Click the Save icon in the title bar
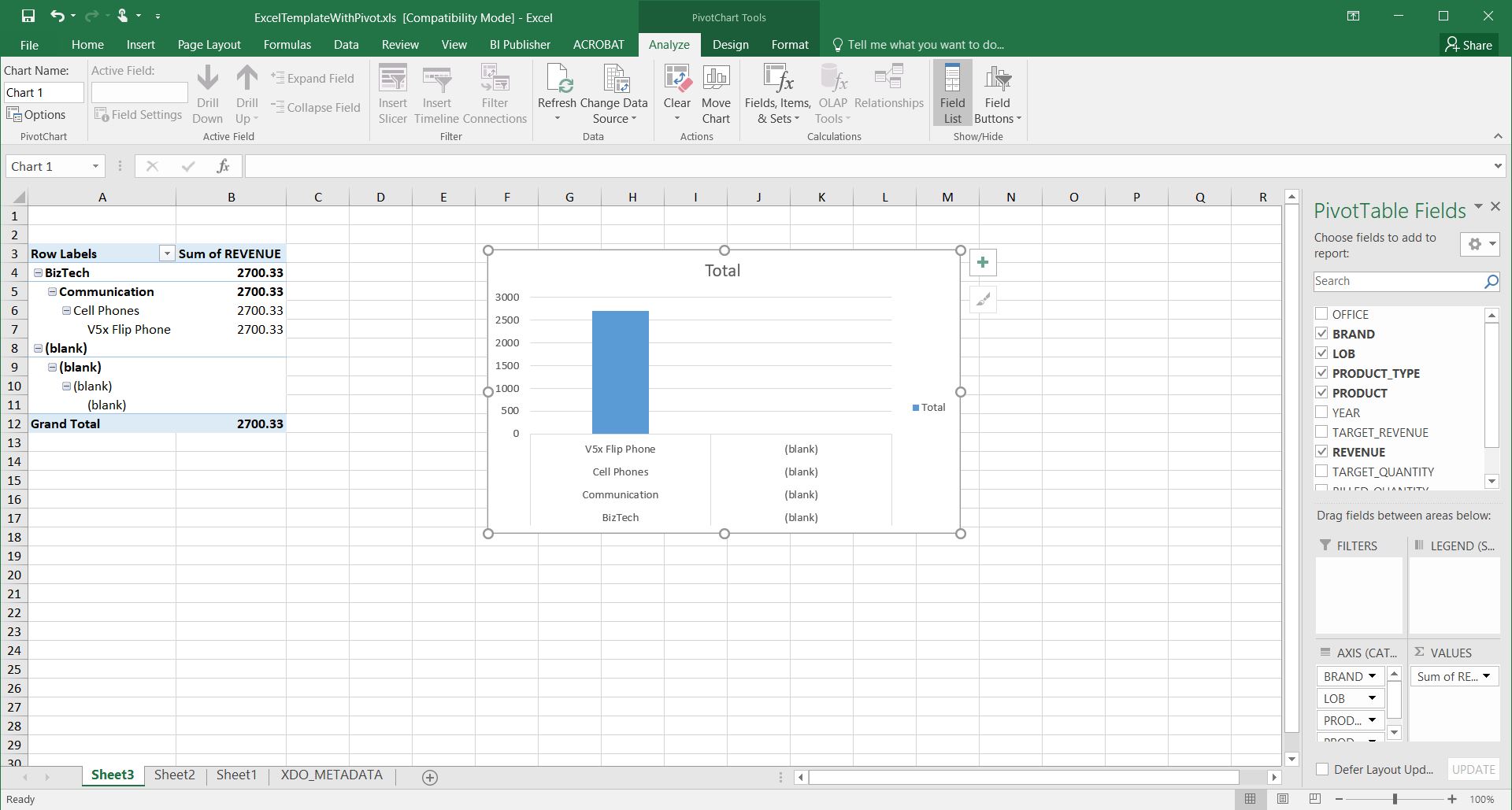Image resolution: width=1512 pixels, height=810 pixels. (x=28, y=16)
